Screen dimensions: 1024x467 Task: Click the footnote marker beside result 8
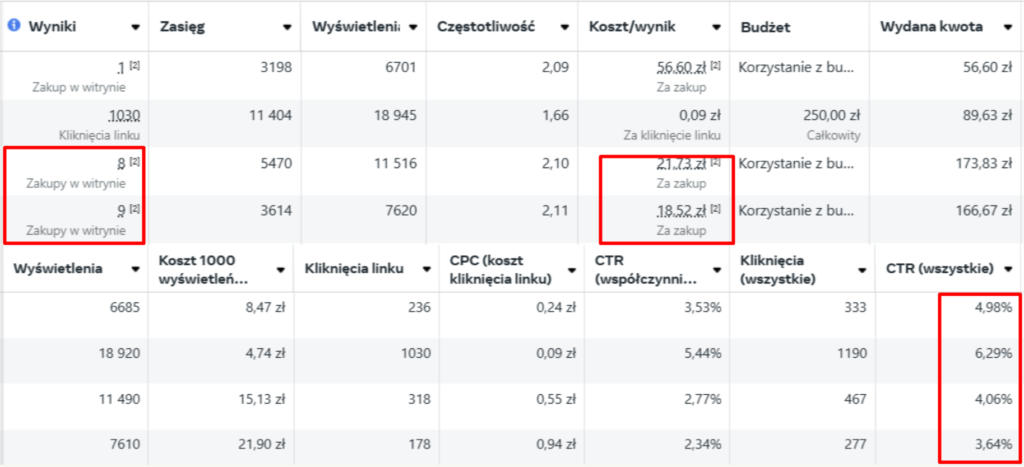click(135, 161)
